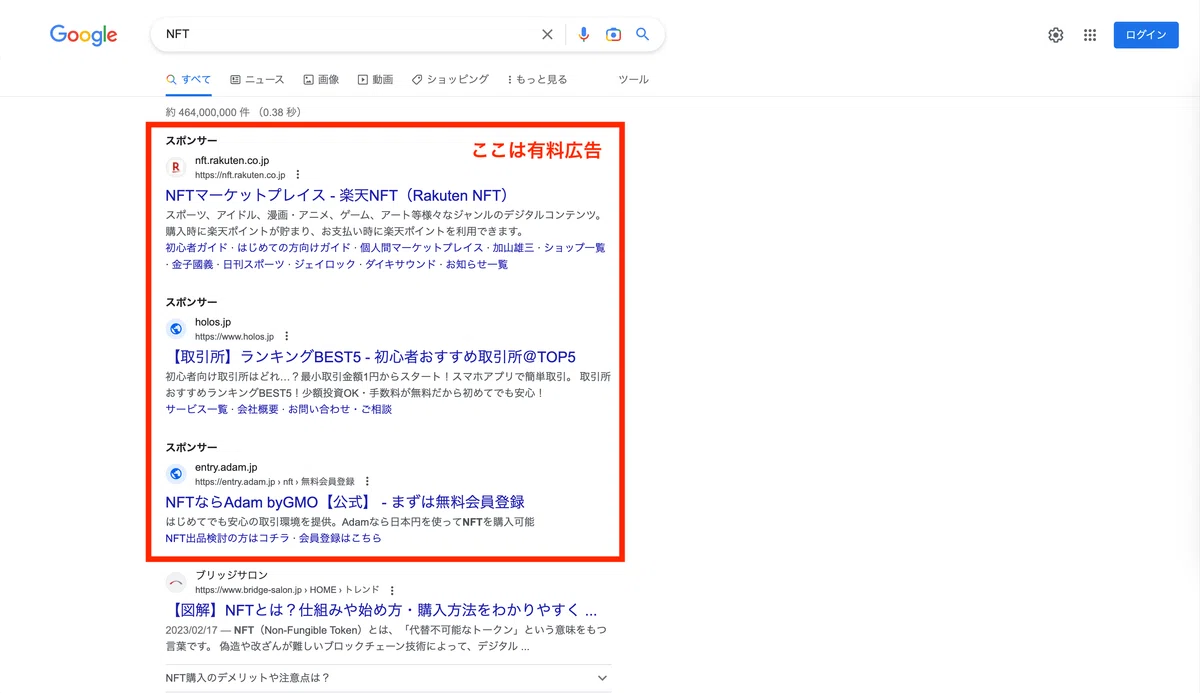Image resolution: width=1200 pixels, height=693 pixels.
Task: Open the お問い合わせ sitelink
Action: pos(319,409)
